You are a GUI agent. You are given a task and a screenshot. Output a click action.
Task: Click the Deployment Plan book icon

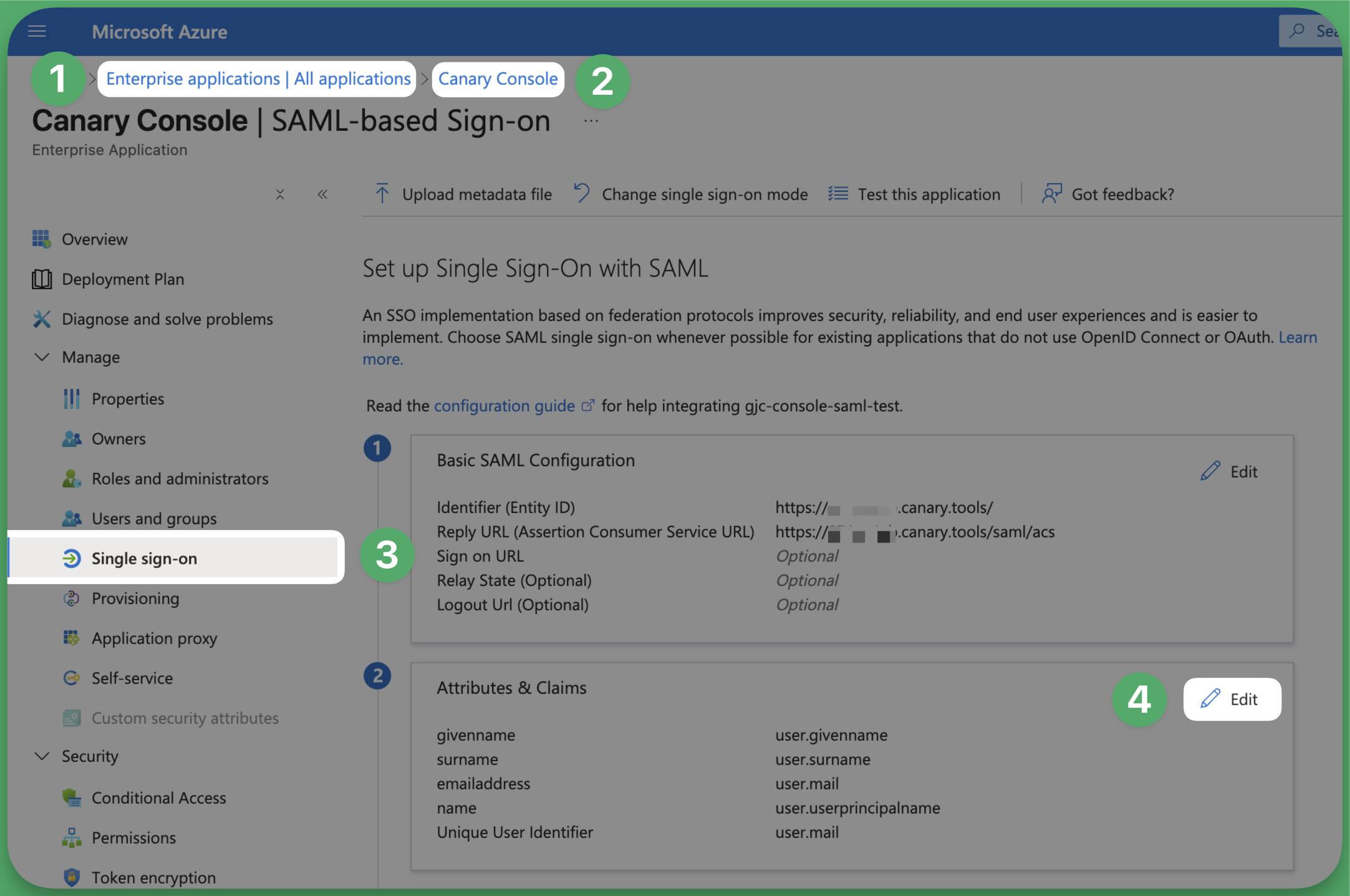pos(41,279)
